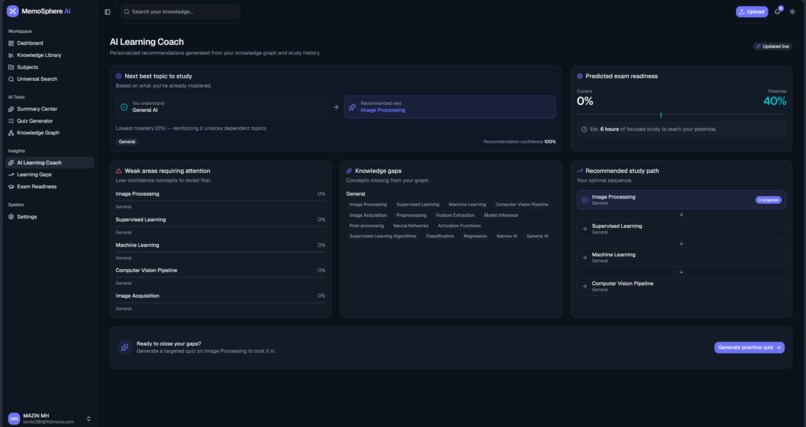Viewport: 806px width, 427px height.
Task: Go to Subjects section
Action: point(50,67)
